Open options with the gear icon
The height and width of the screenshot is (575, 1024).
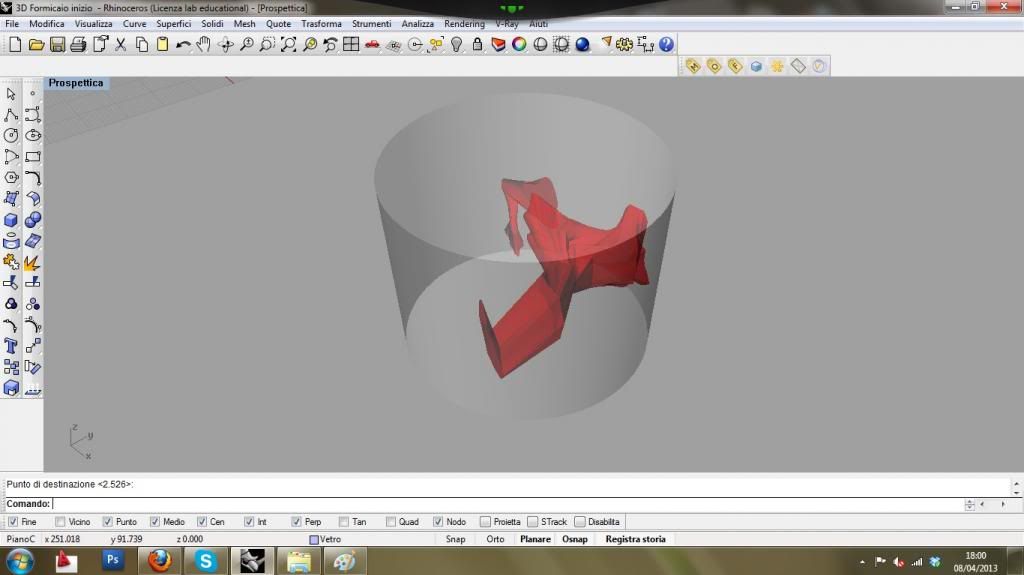pos(624,44)
